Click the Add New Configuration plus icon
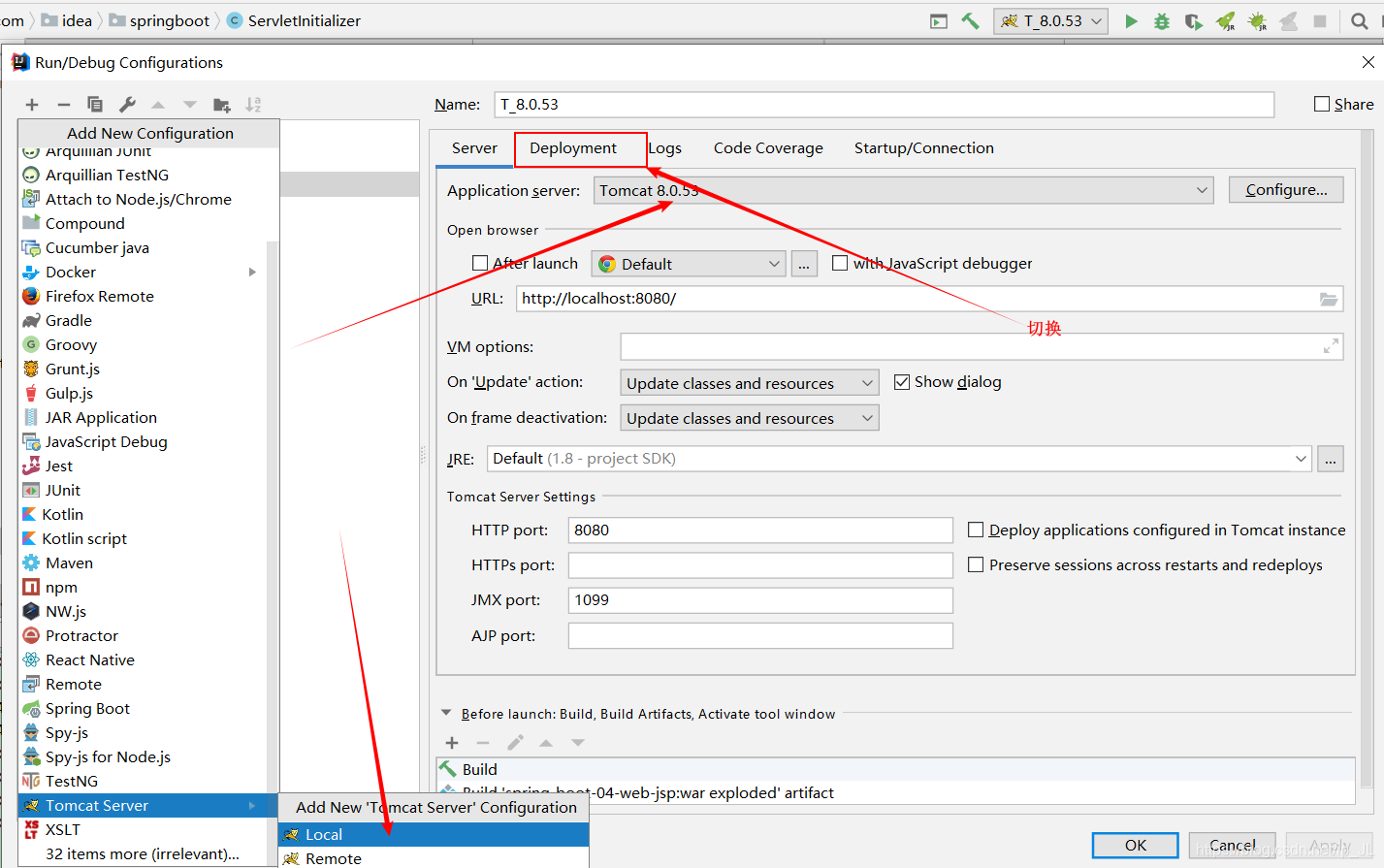The image size is (1384, 868). point(32,105)
